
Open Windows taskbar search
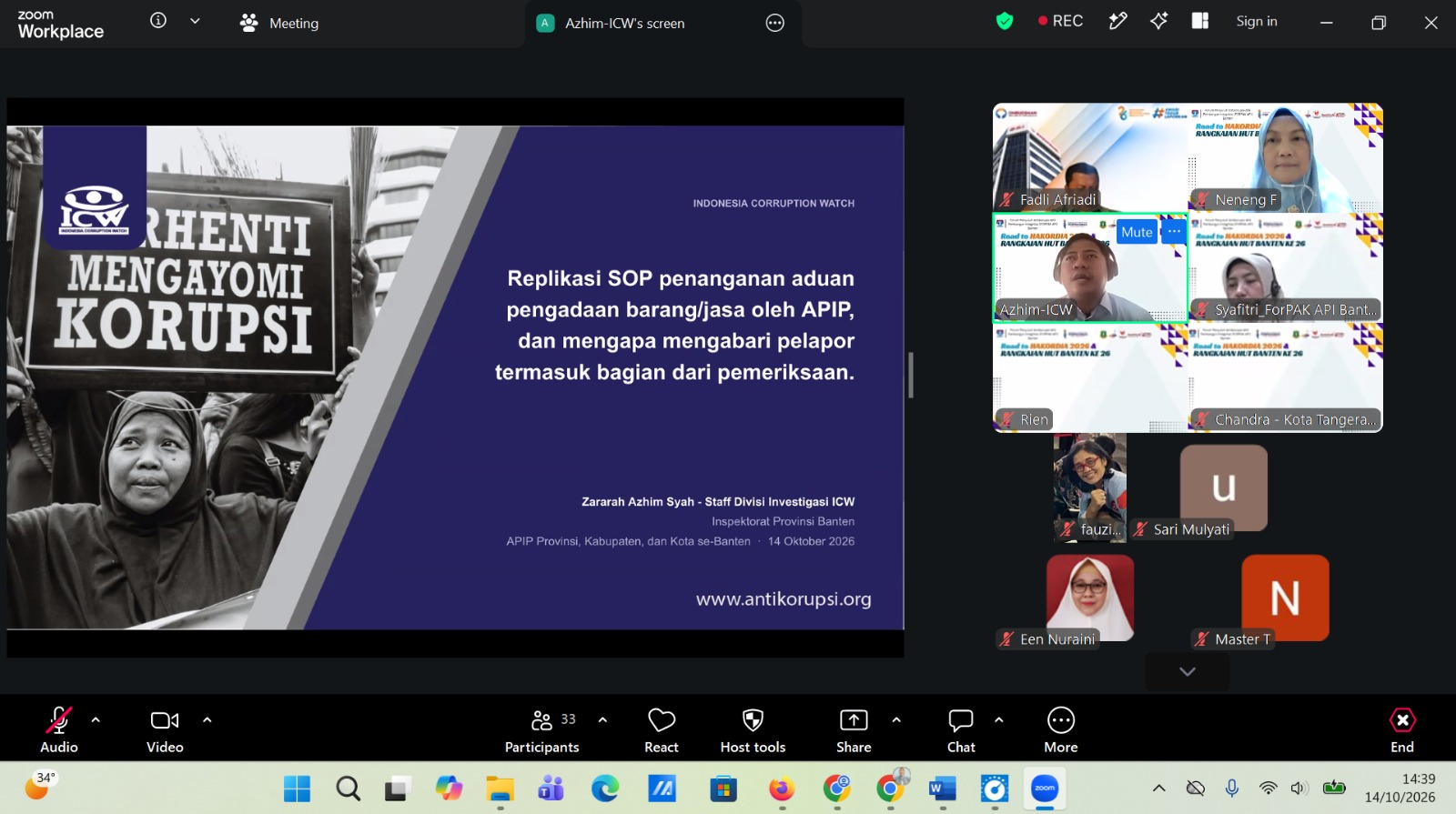pyautogui.click(x=348, y=789)
